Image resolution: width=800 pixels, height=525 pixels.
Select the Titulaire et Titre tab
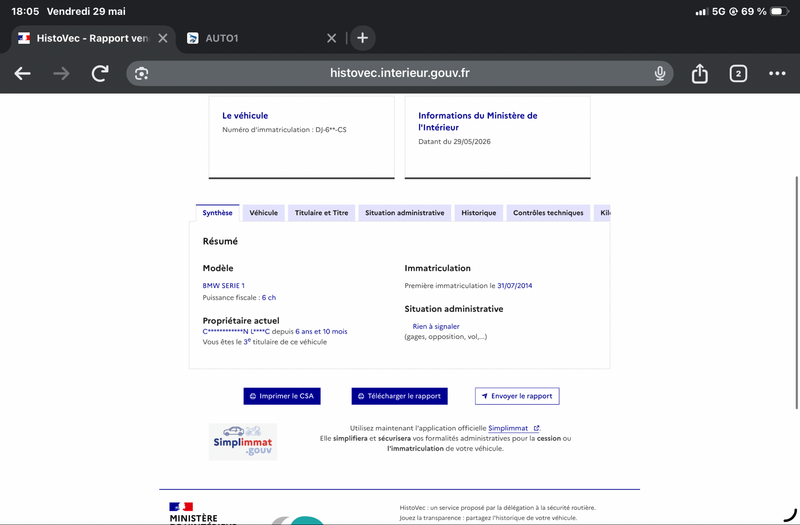[x=321, y=213]
